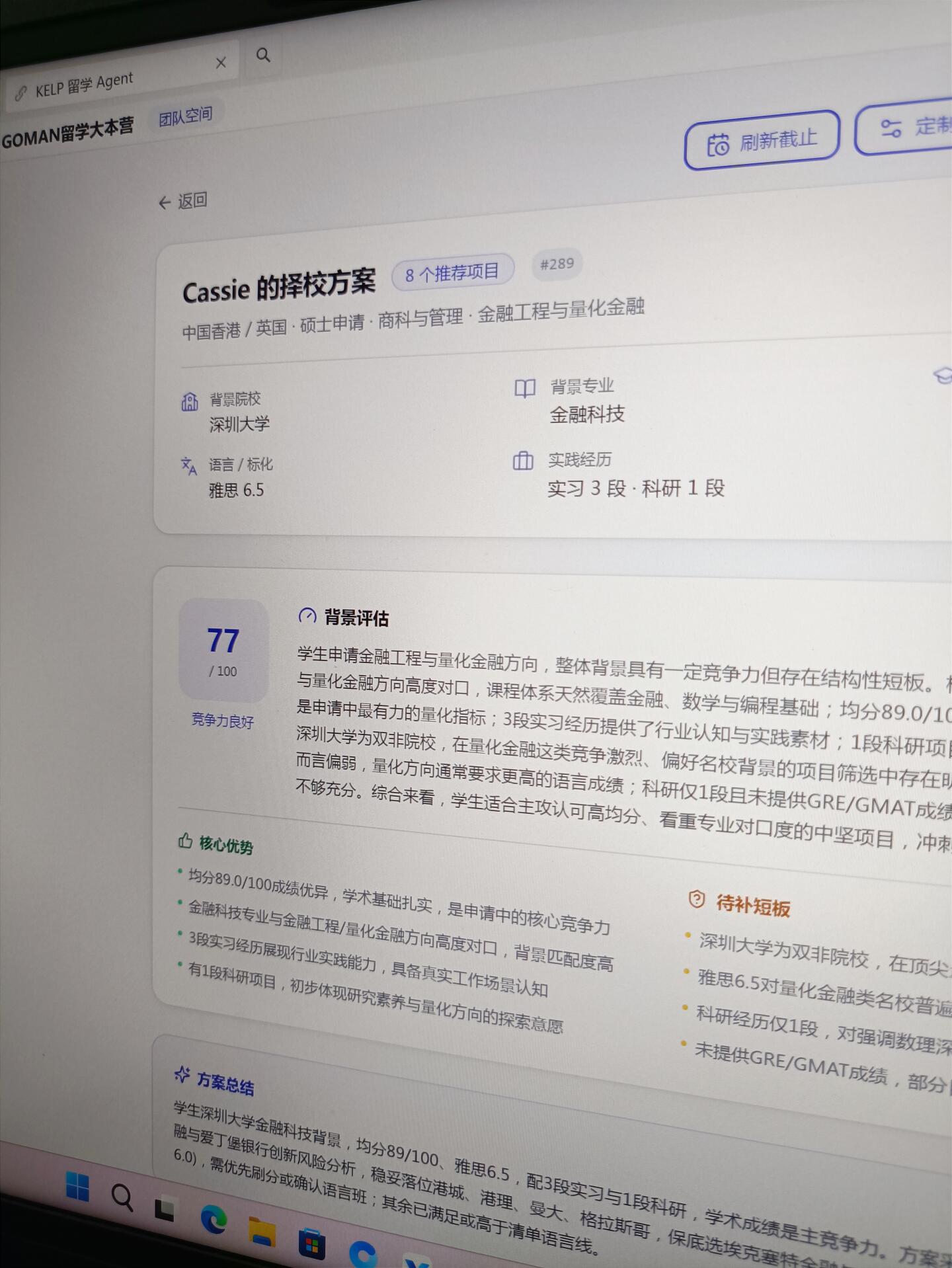Open Task View on the taskbar
The height and width of the screenshot is (1268, 952).
165,1210
